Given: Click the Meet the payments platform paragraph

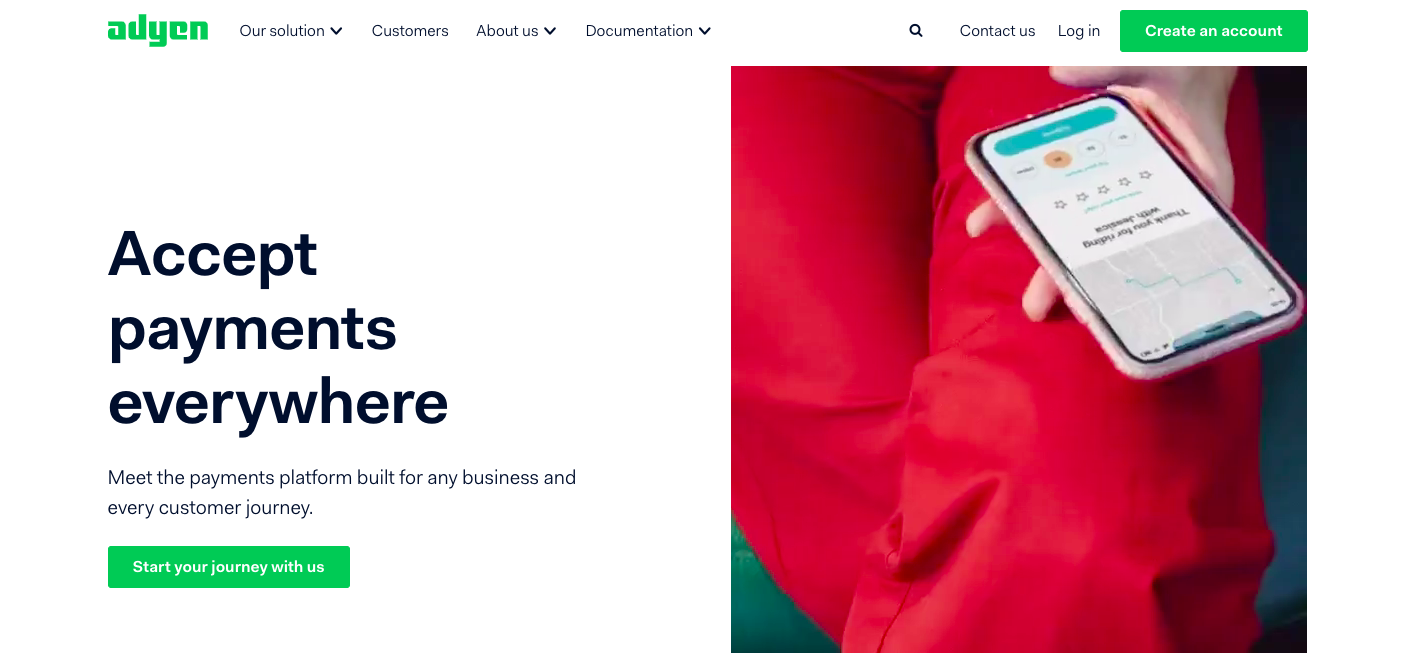Looking at the screenshot, I should pos(342,492).
